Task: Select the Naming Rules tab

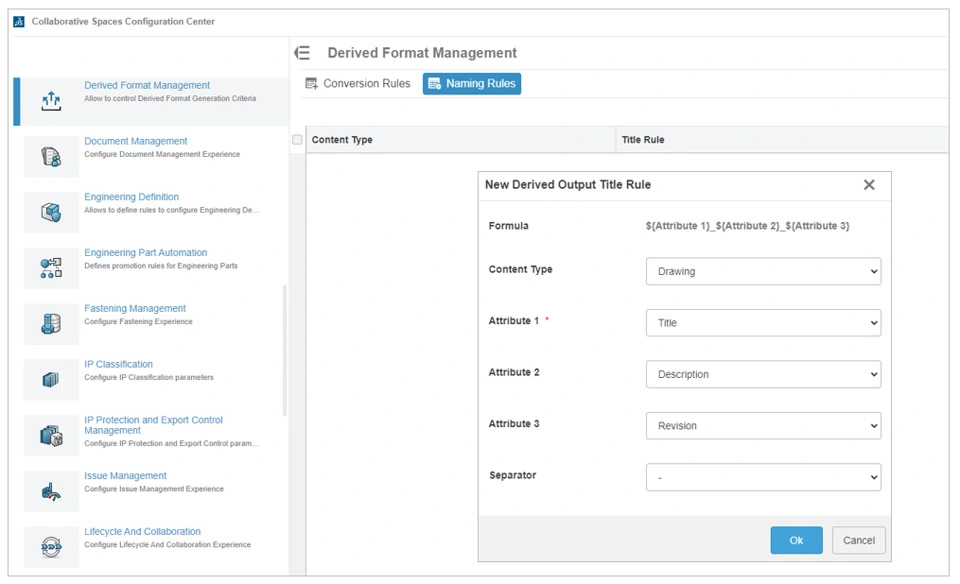Action: 472,84
